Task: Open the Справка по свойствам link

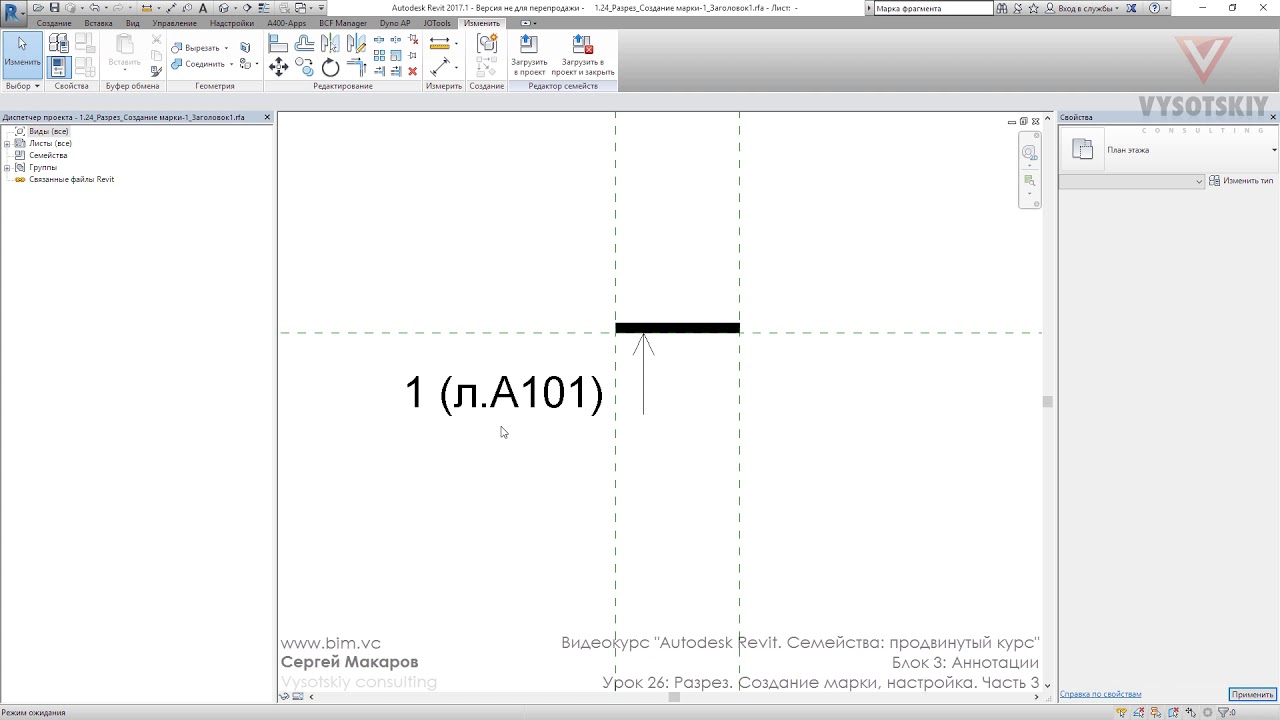Action: tap(1100, 694)
